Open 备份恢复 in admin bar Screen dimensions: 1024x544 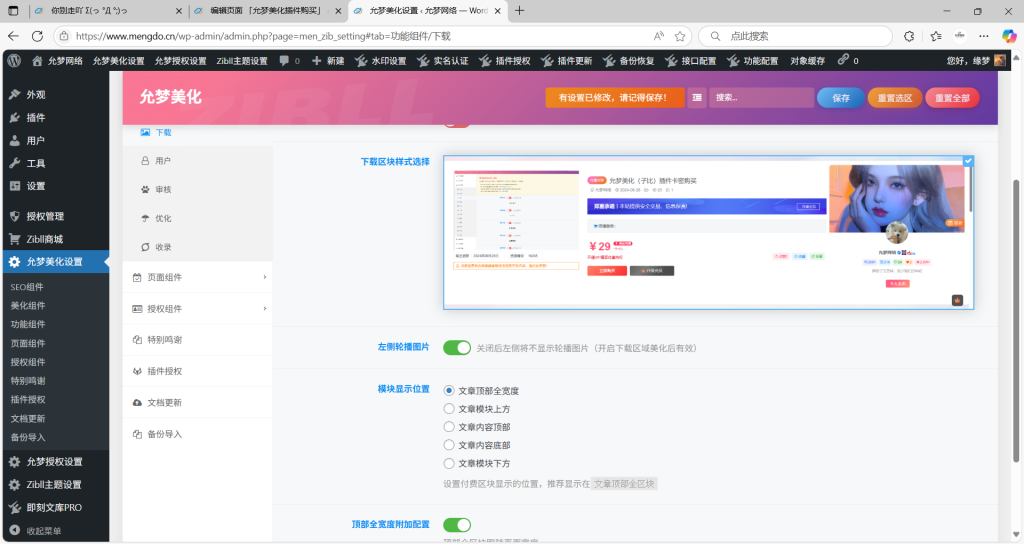point(629,61)
